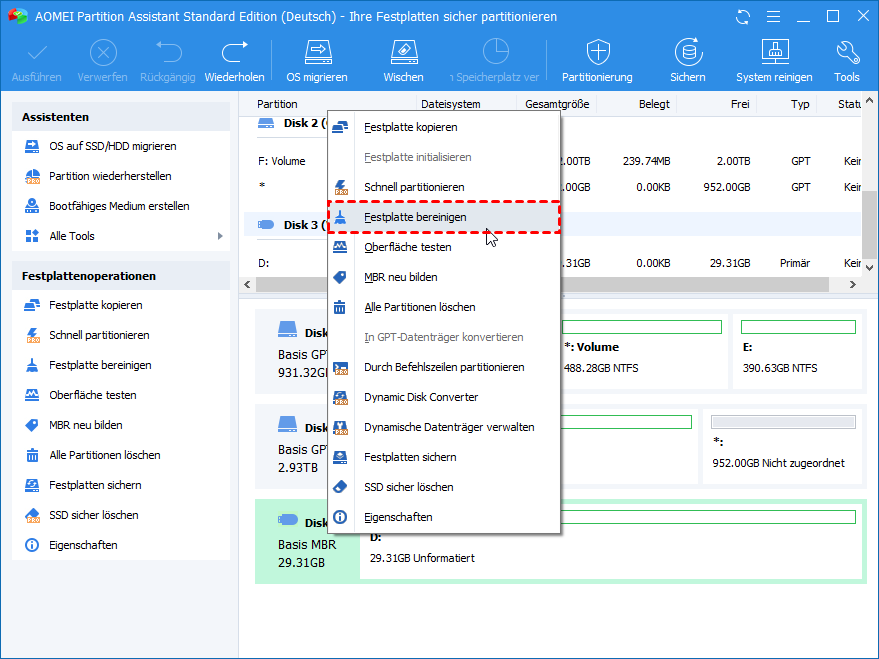The height and width of the screenshot is (659, 879).
Task: Select the D: partition row in list
Action: 552,263
